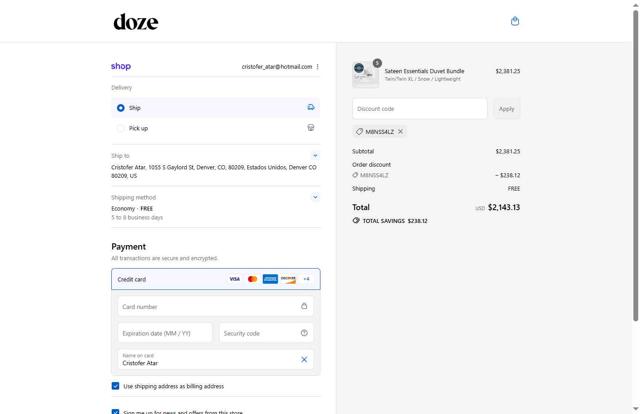Image resolution: width=640 pixels, height=414 pixels.
Task: Focus the Name on card field
Action: tap(216, 360)
